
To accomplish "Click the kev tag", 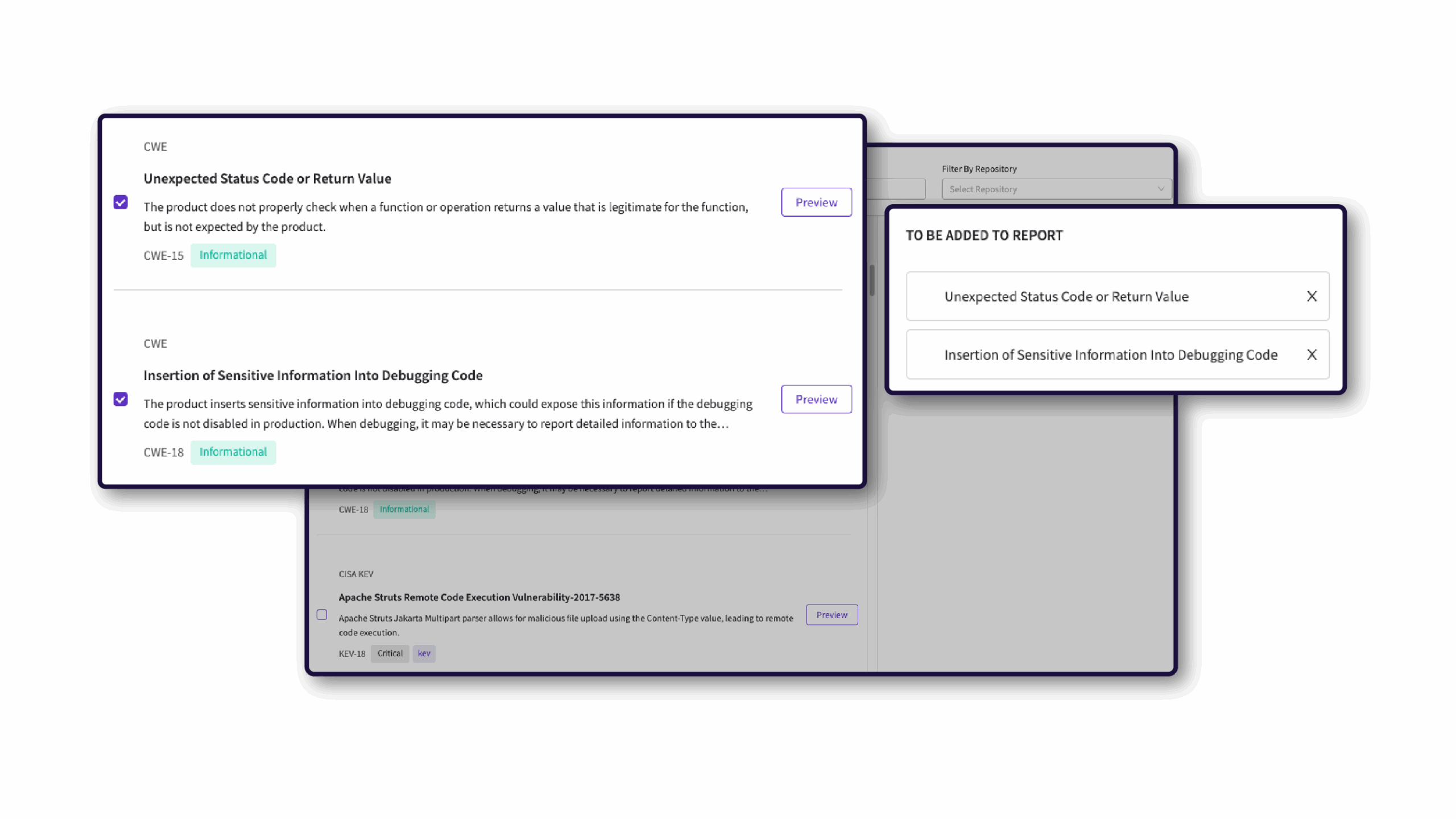I will 424,653.
